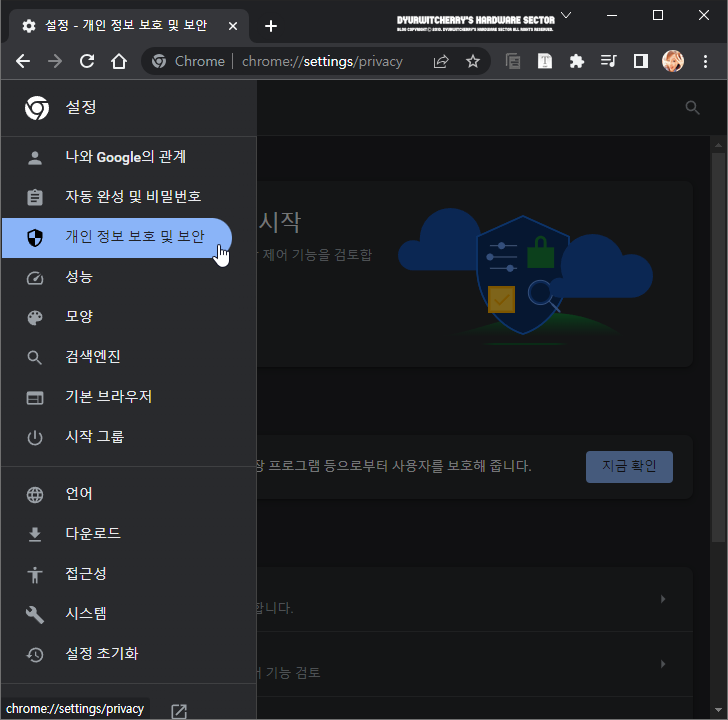Viewport: 728px width, 720px height.
Task: Go to the home page icon
Action: 119,61
